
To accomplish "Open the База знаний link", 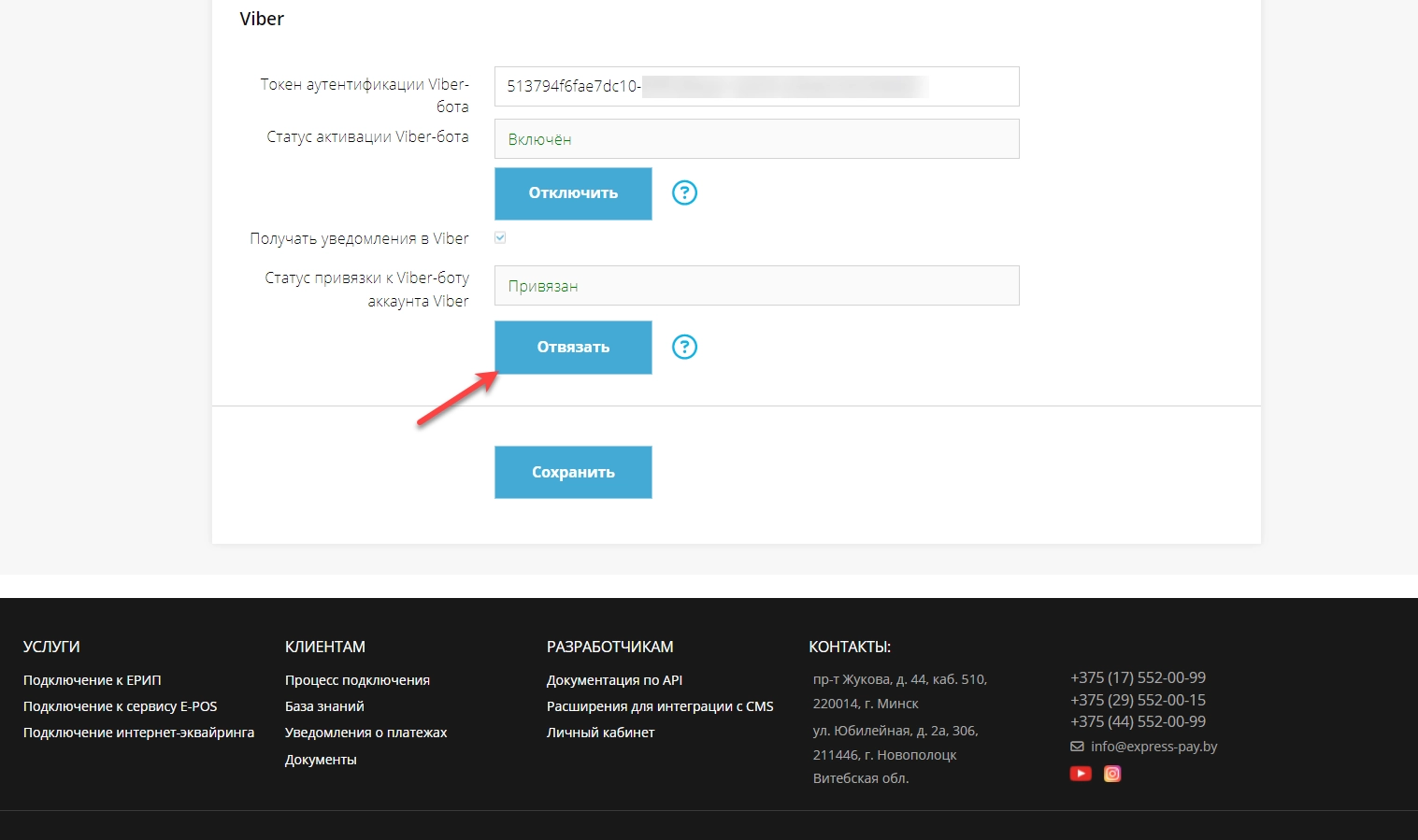I will [x=324, y=706].
